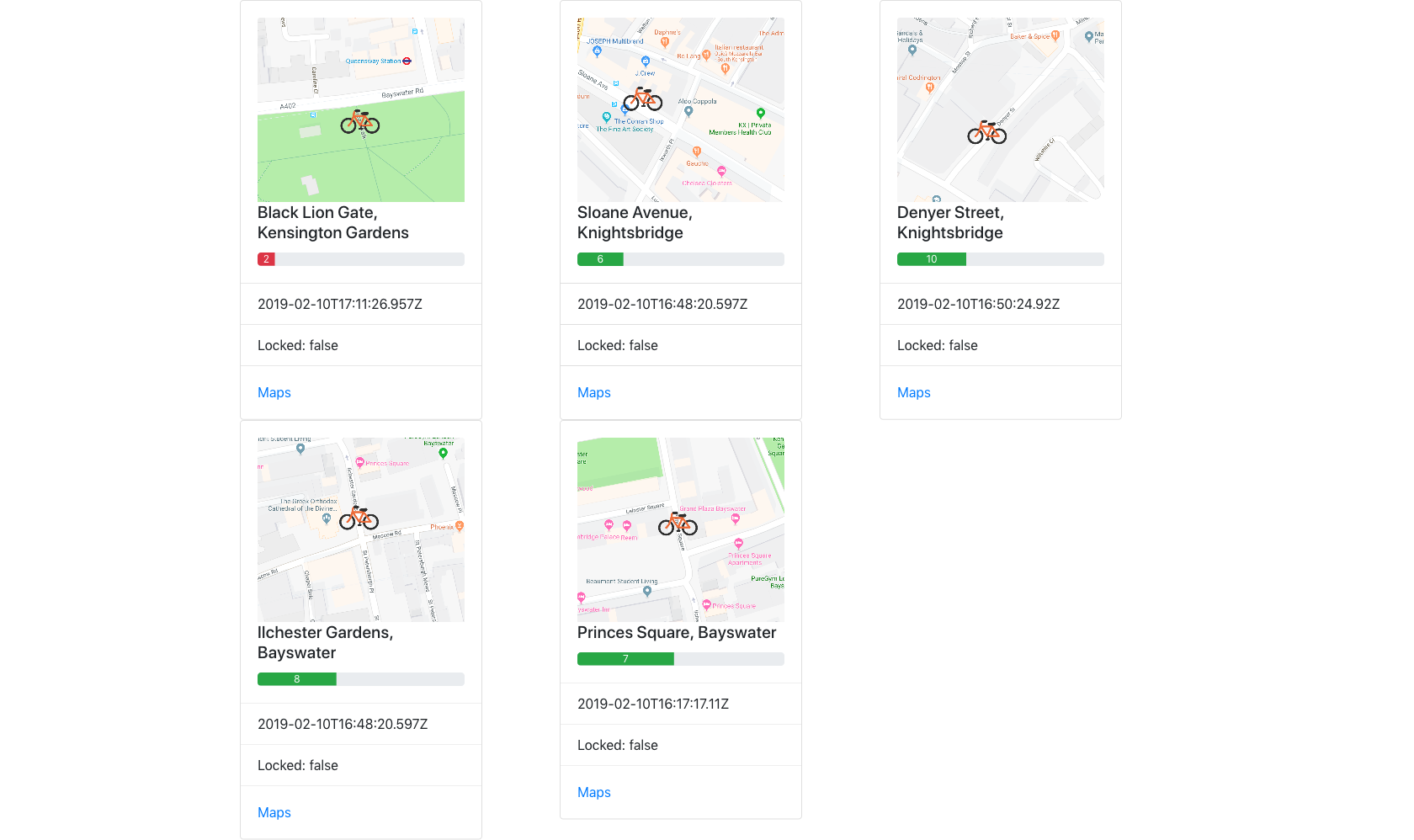Viewport: 1414px width, 840px height.
Task: Click the bicycle marker on Sloane Avenue map
Action: [643, 98]
